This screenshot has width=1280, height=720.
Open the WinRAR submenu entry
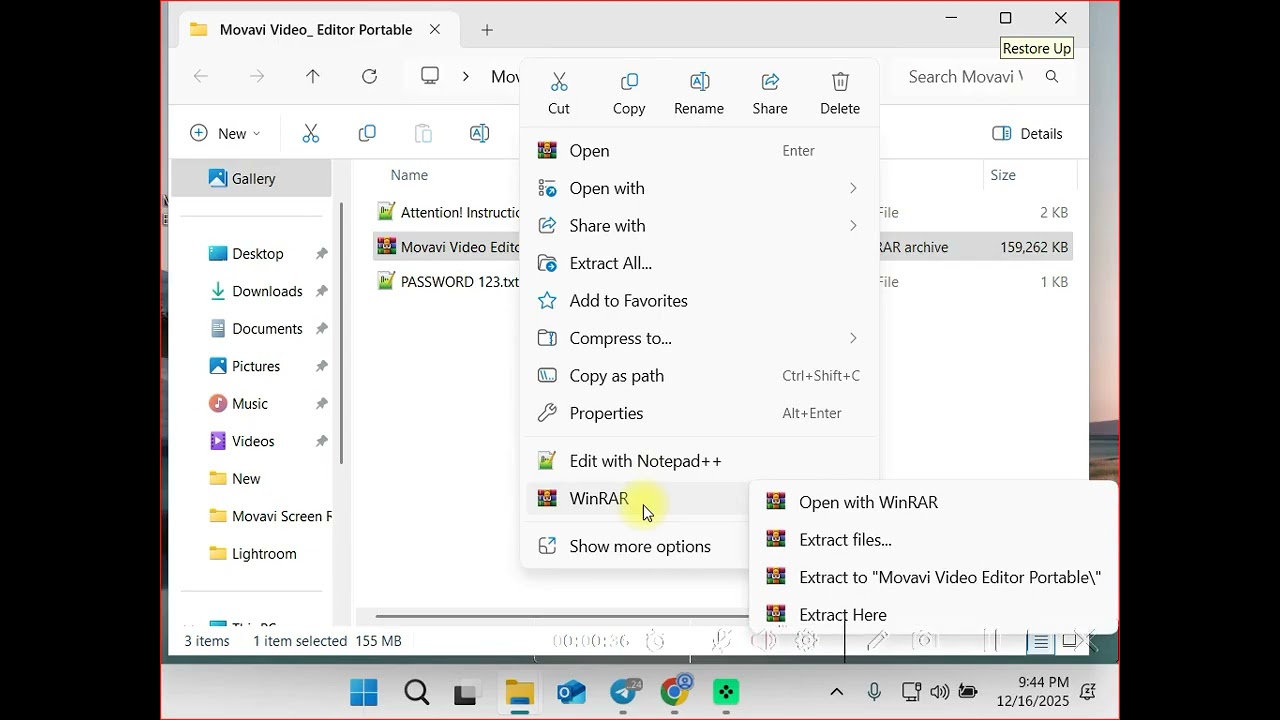click(637, 499)
